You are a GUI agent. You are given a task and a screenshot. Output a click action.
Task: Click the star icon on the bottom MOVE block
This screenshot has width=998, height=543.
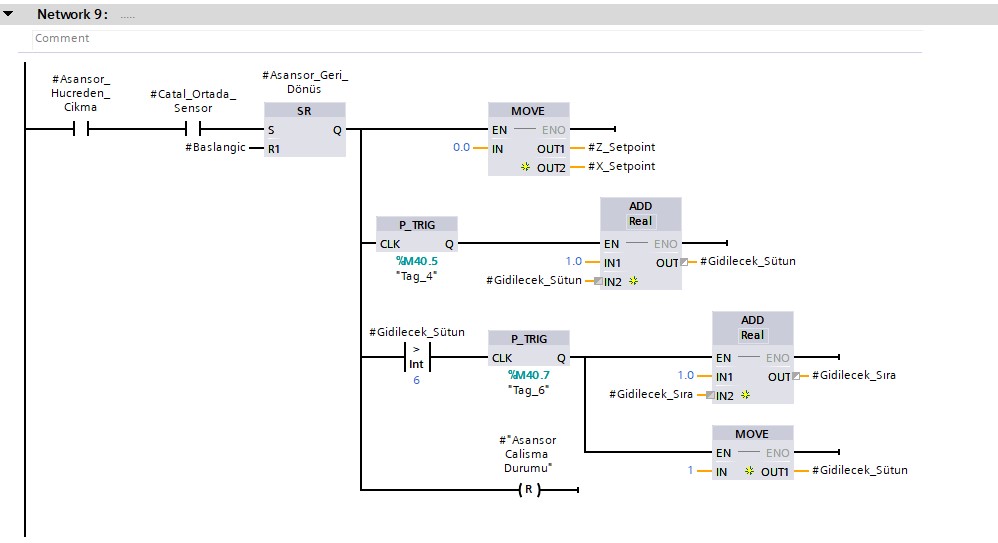tap(749, 471)
